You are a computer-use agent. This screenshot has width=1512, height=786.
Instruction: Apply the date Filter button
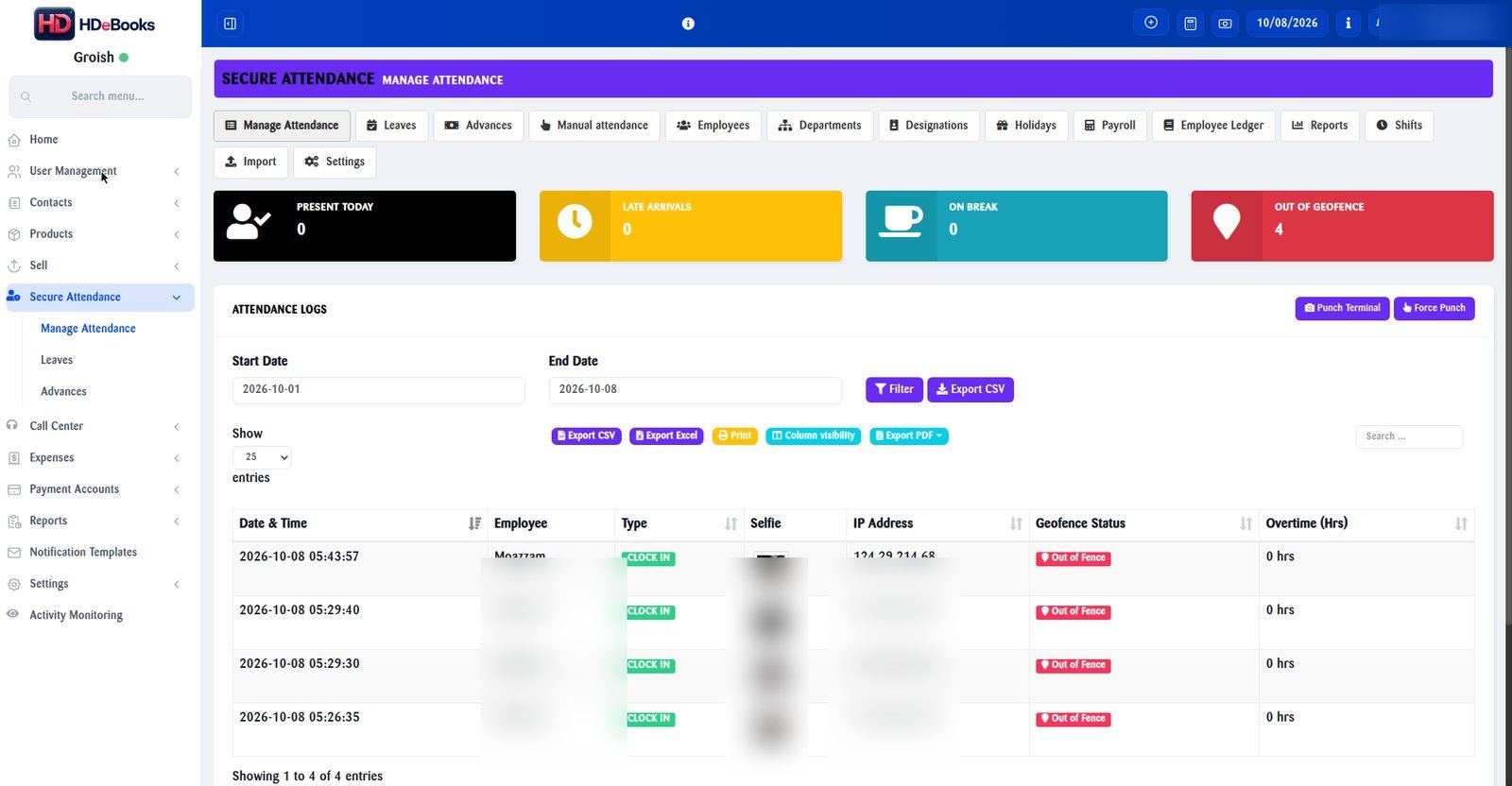(894, 389)
